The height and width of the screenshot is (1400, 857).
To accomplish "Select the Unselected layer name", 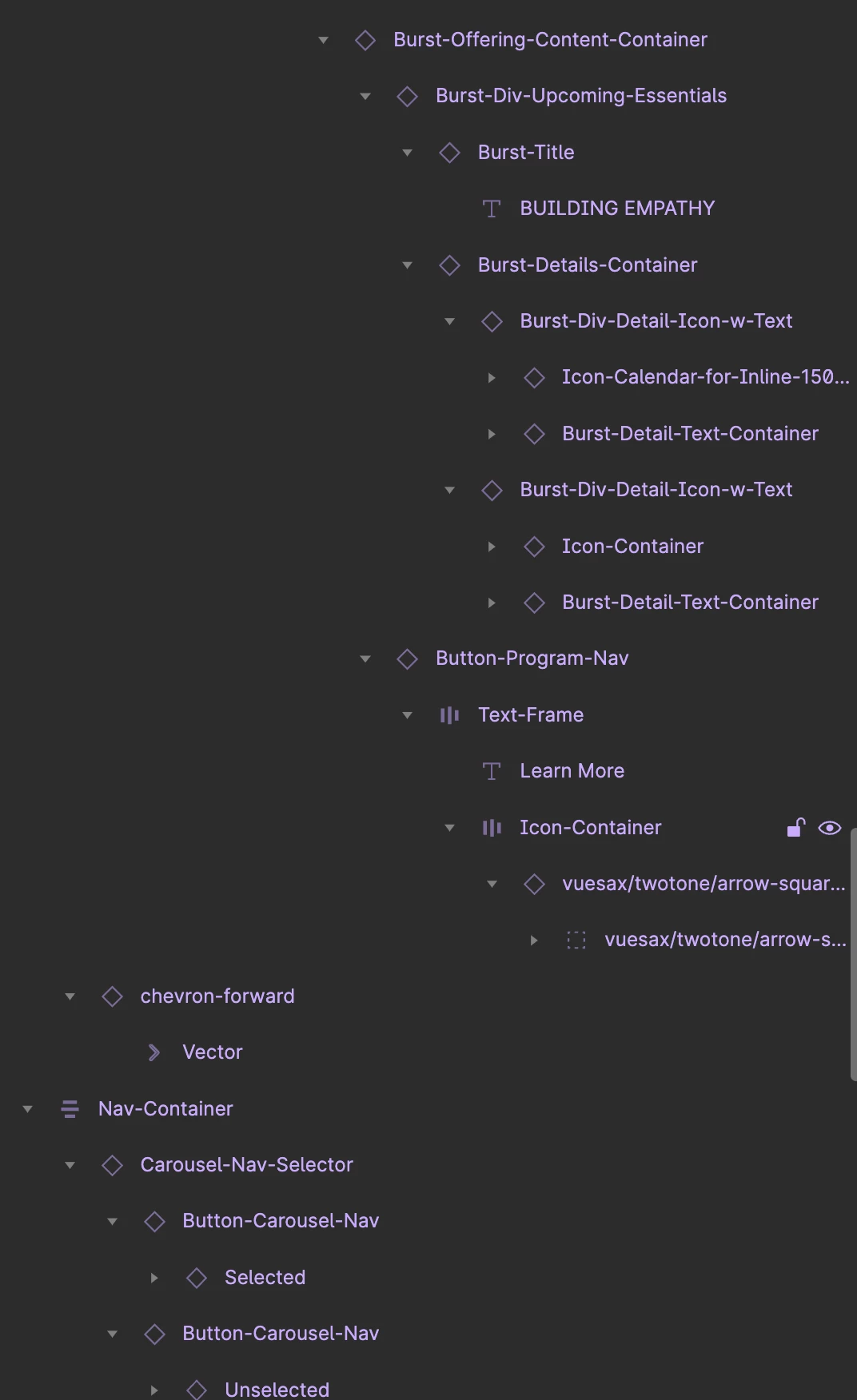I will [277, 1390].
